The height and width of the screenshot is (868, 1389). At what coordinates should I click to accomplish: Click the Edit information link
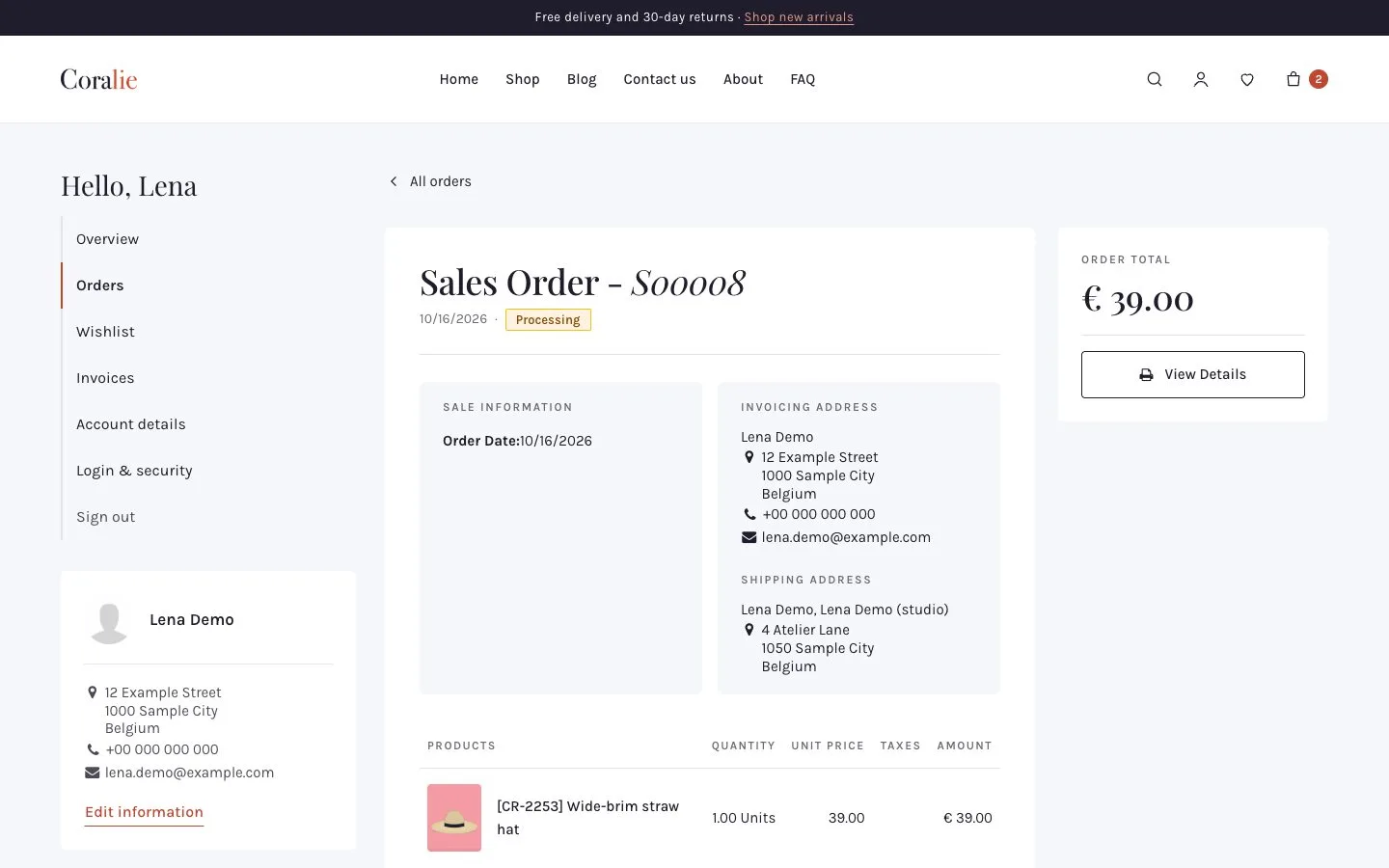click(144, 812)
